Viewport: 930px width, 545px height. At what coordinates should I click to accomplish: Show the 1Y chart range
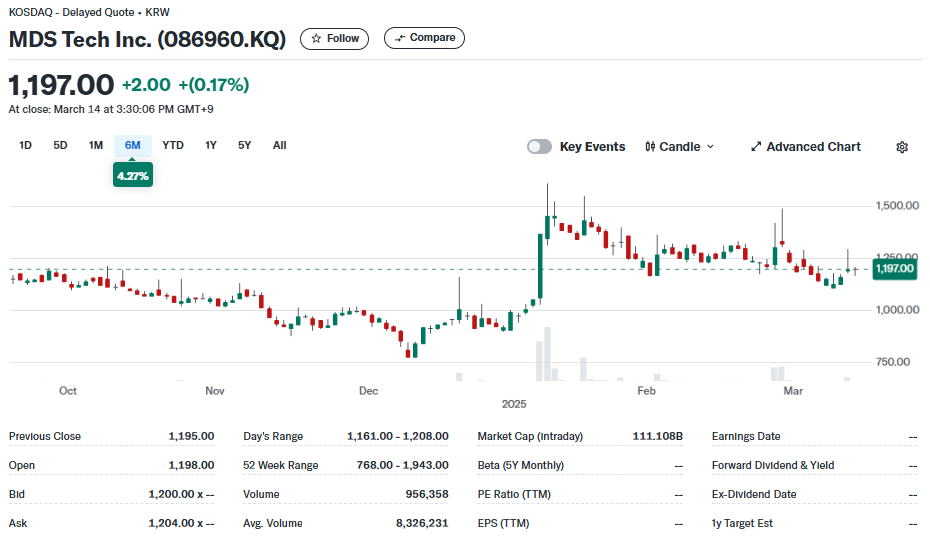coord(211,145)
